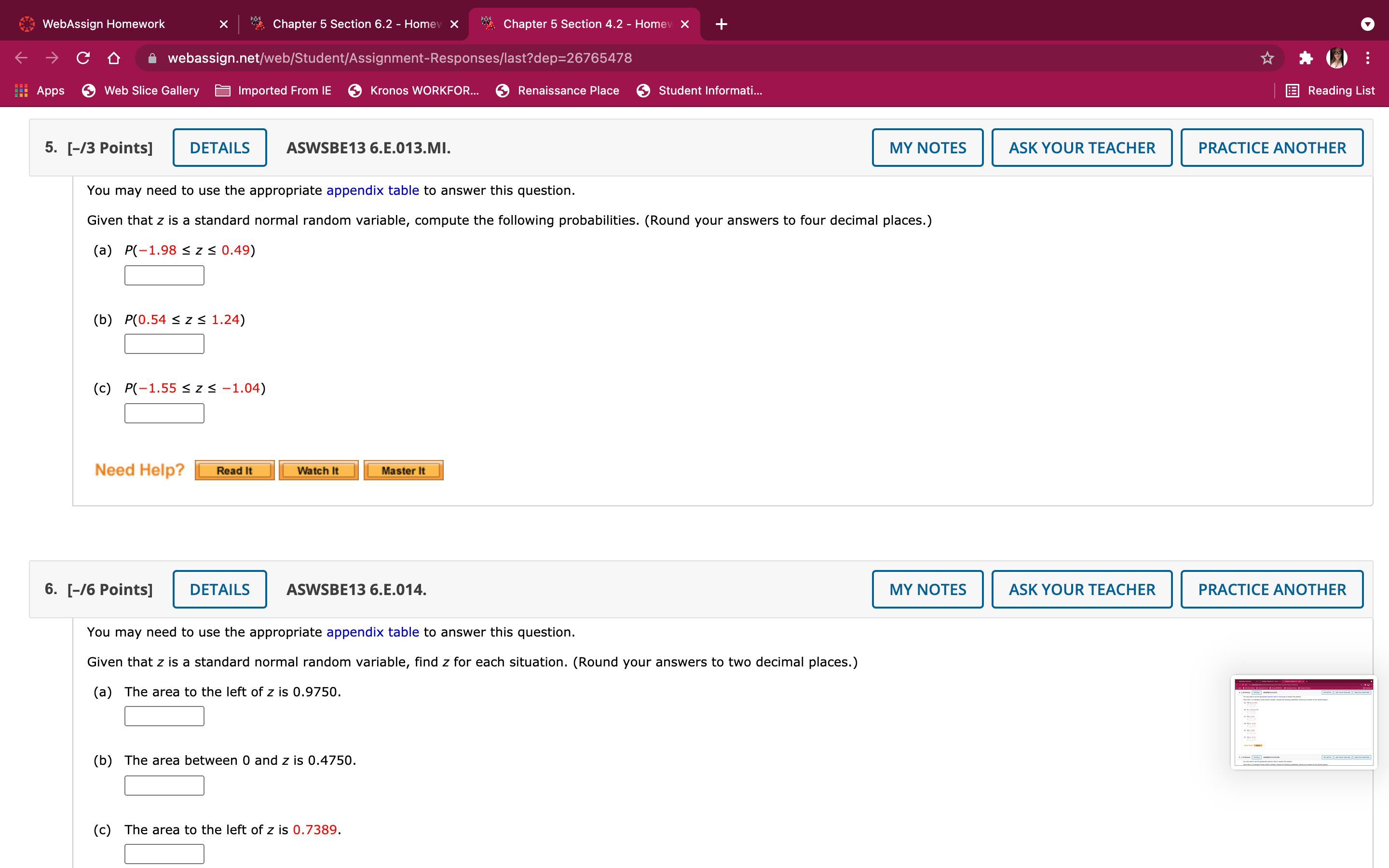Expand DETAILS for question 6
1389x868 pixels.
click(219, 589)
